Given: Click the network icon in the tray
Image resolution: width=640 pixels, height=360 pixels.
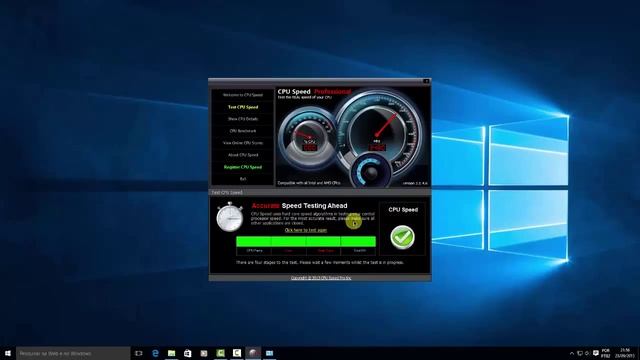Looking at the screenshot, I should click(580, 353).
